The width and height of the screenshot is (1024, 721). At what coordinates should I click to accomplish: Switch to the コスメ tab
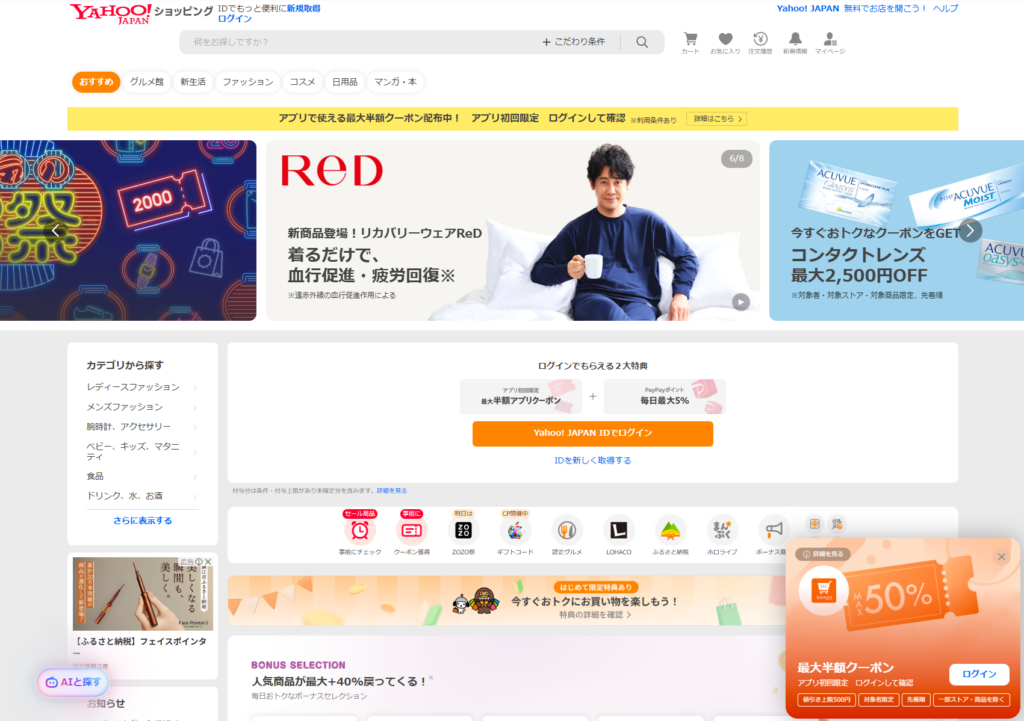point(302,82)
